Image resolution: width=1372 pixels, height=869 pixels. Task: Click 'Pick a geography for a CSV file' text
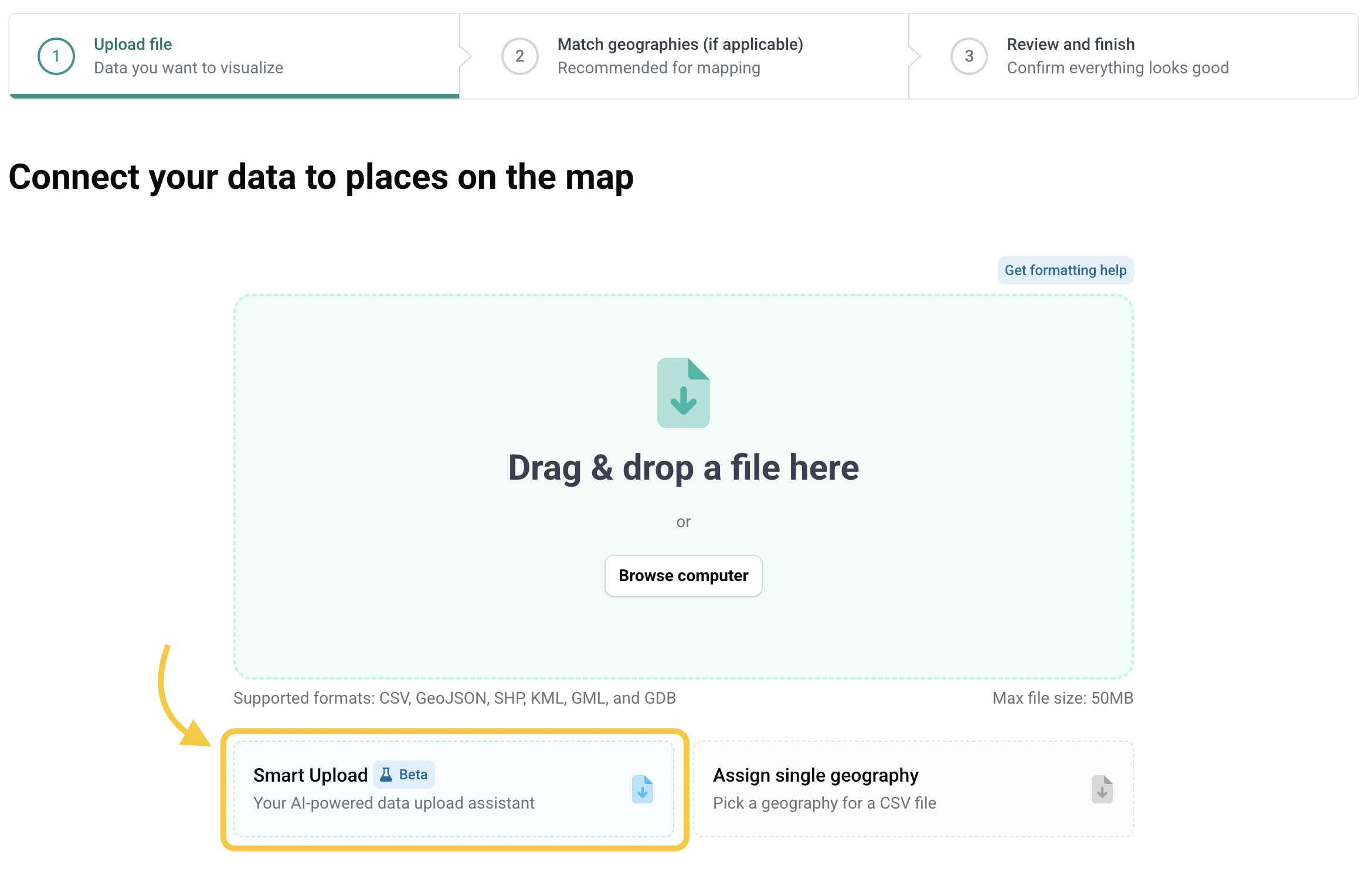tap(824, 803)
